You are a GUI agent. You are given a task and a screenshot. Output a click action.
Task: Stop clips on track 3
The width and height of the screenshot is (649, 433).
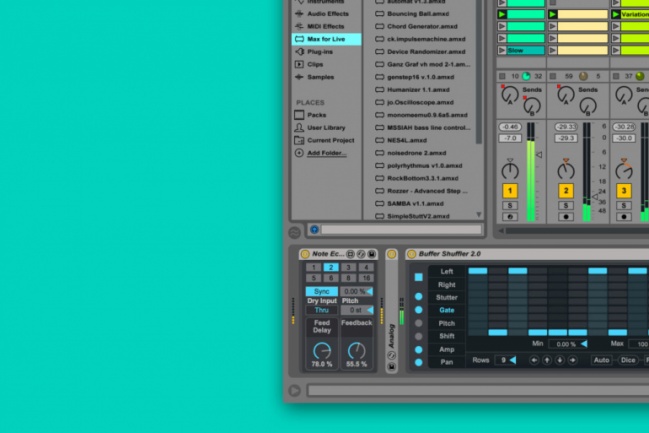[x=616, y=76]
